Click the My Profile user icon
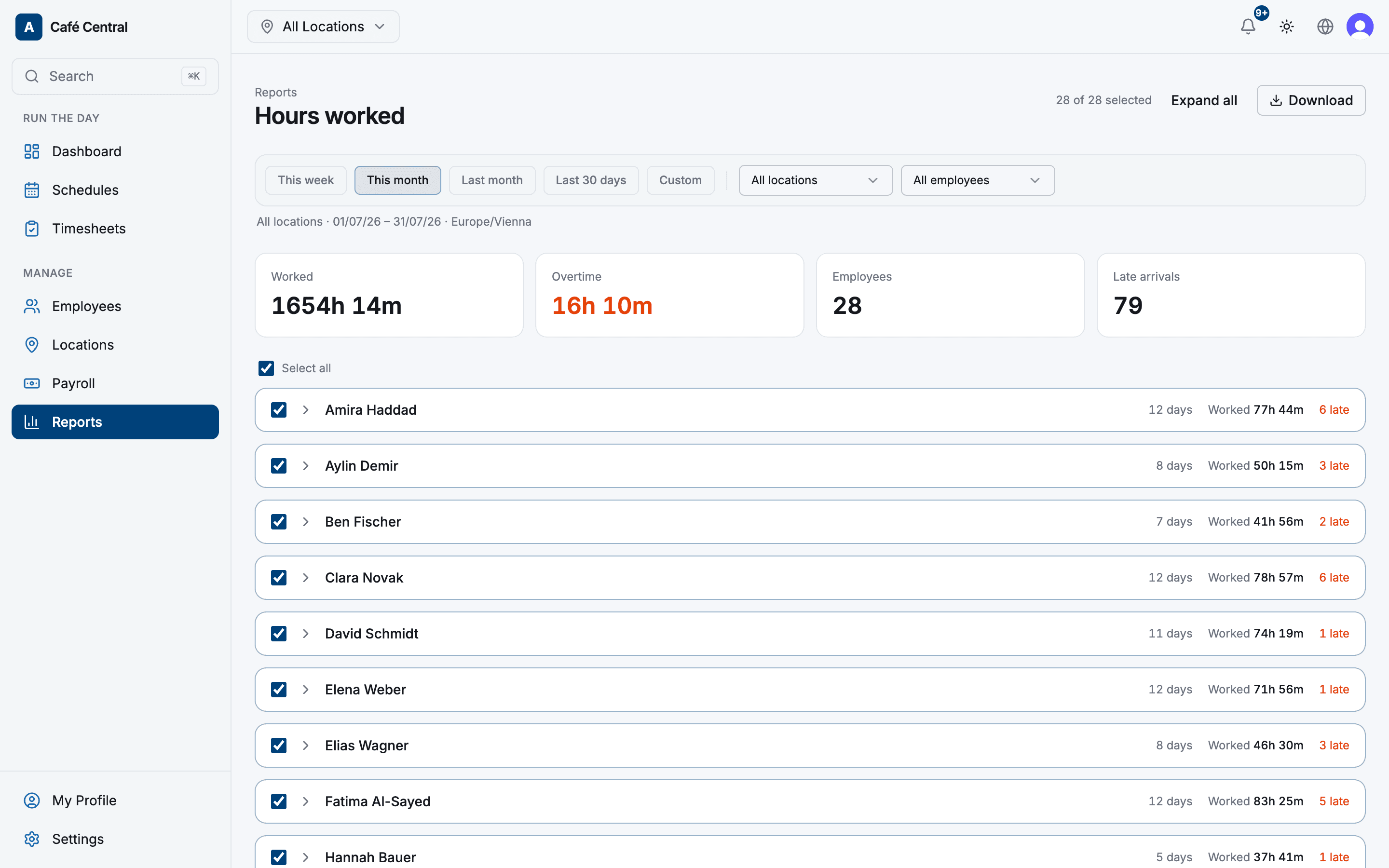 pyautogui.click(x=31, y=800)
